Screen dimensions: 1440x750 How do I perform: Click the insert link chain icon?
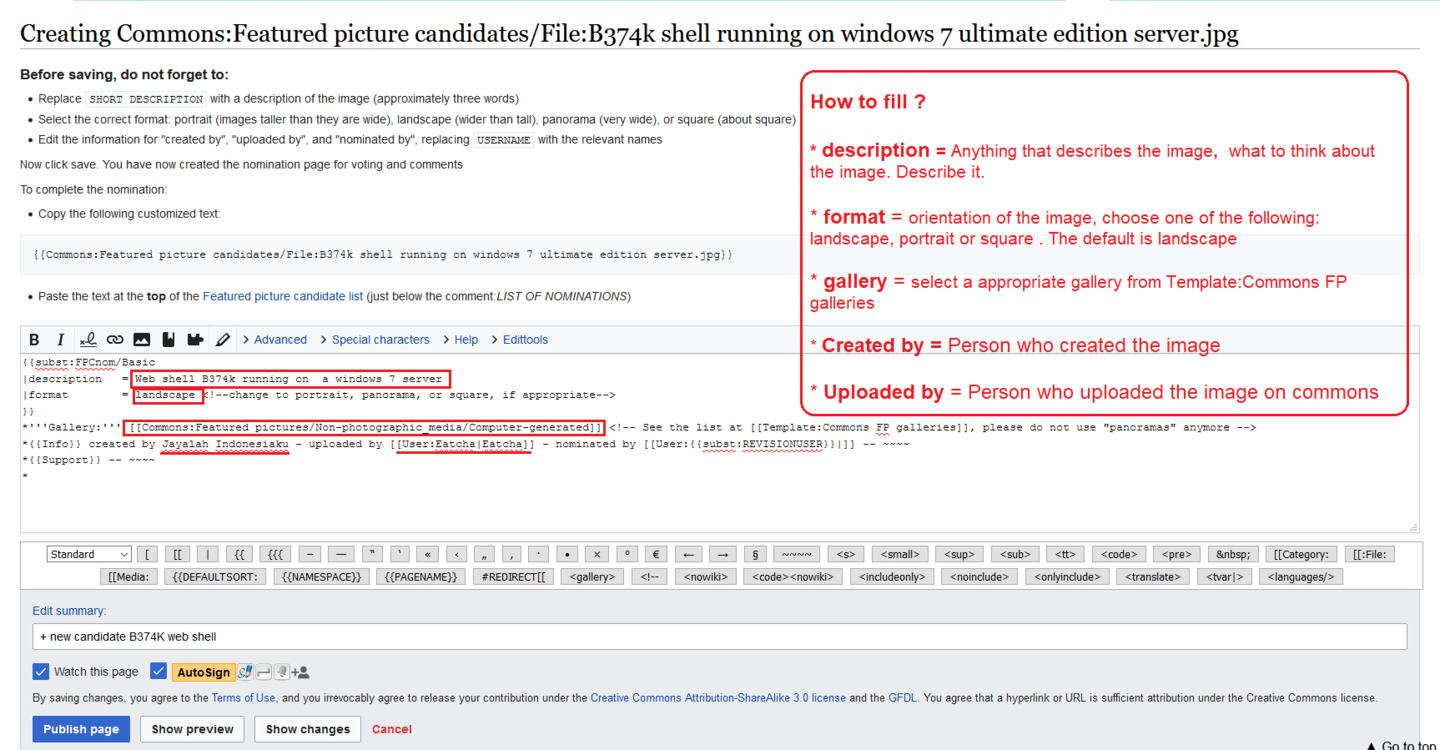point(115,340)
